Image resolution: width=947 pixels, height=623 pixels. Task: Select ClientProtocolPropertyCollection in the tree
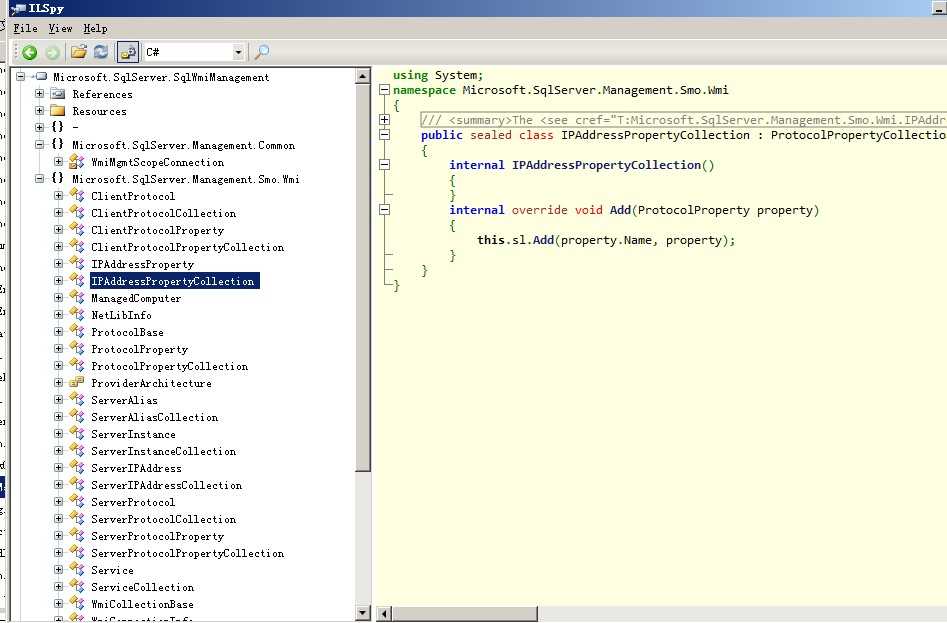point(187,247)
